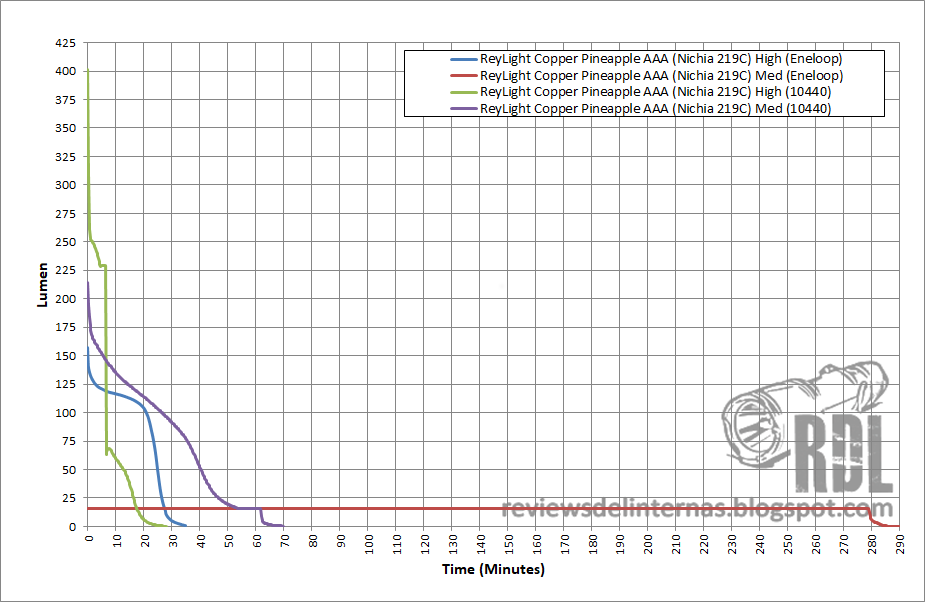Click the 30 tick label on the time axis
Screen dimensions: 925x602
(x=173, y=540)
